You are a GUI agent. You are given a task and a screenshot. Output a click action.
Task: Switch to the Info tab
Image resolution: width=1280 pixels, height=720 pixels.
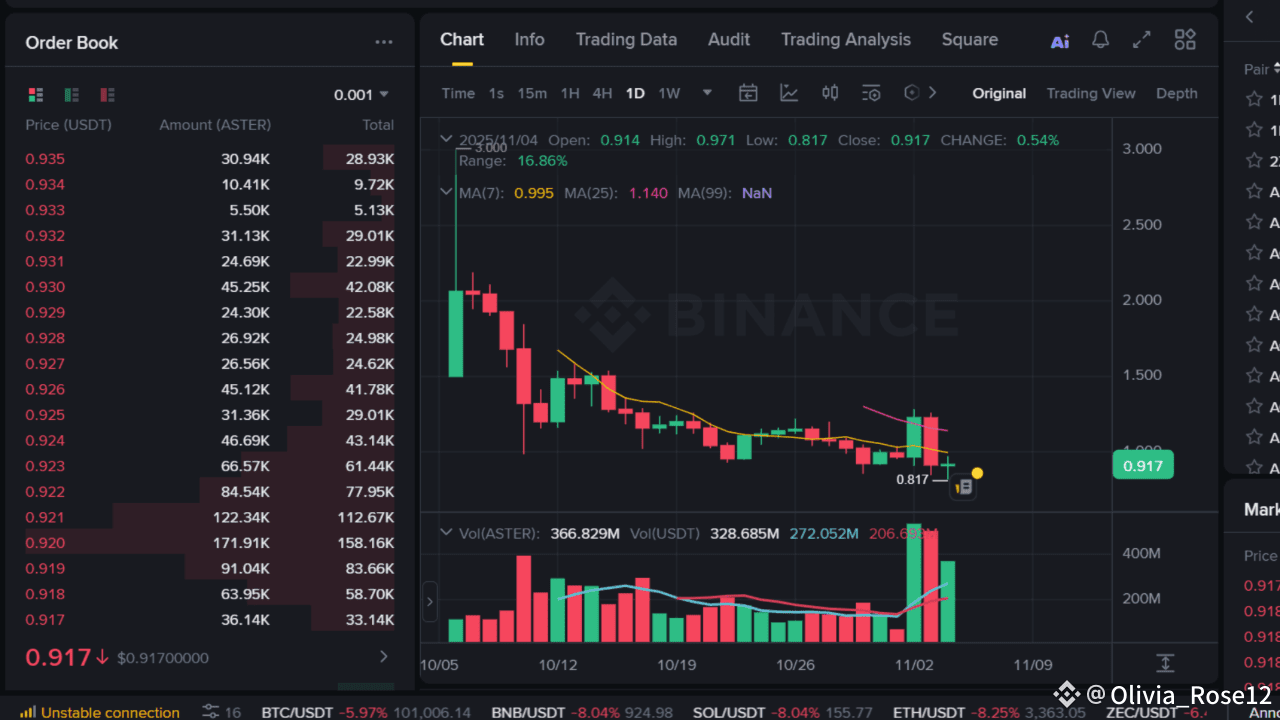(529, 40)
